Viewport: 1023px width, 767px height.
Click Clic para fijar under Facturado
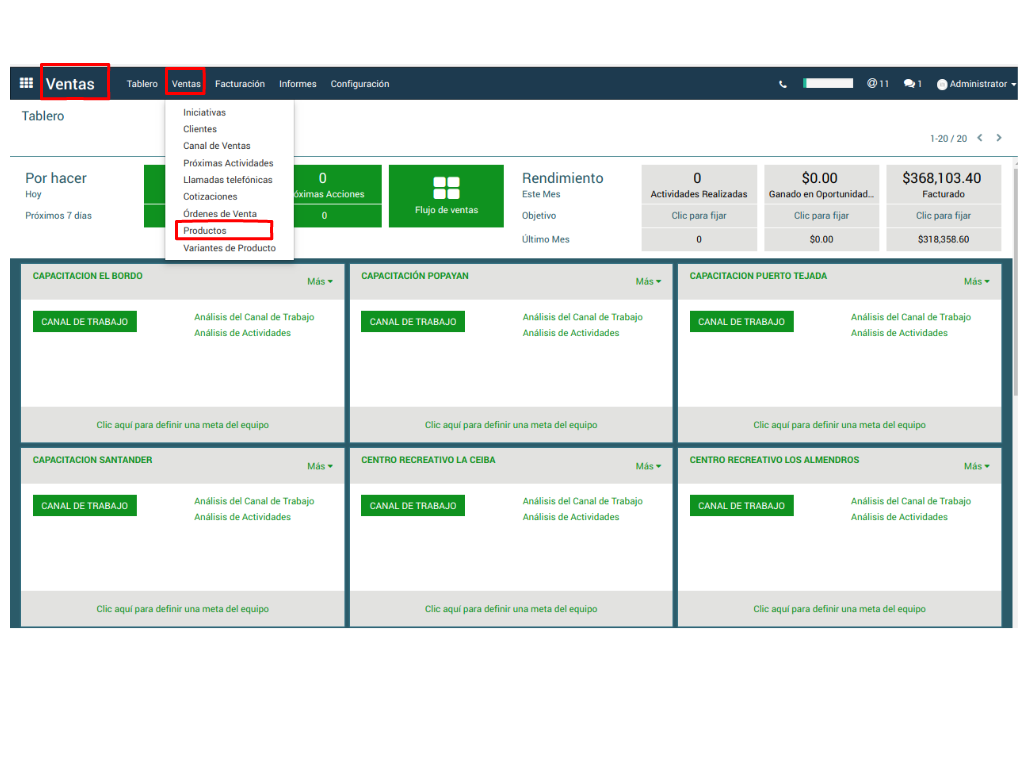pos(943,216)
